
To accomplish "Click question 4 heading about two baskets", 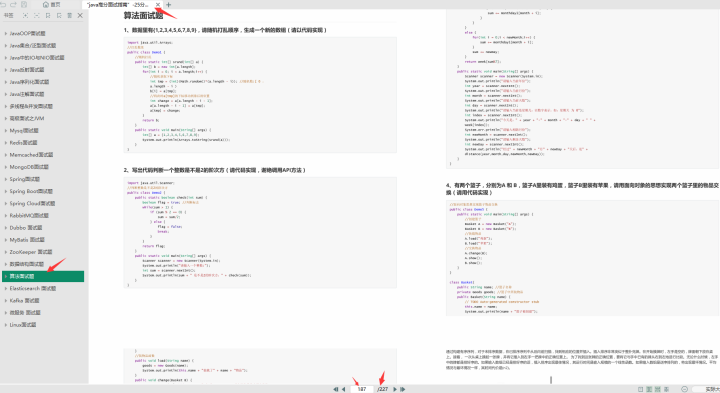I will pyautogui.click(x=582, y=189).
